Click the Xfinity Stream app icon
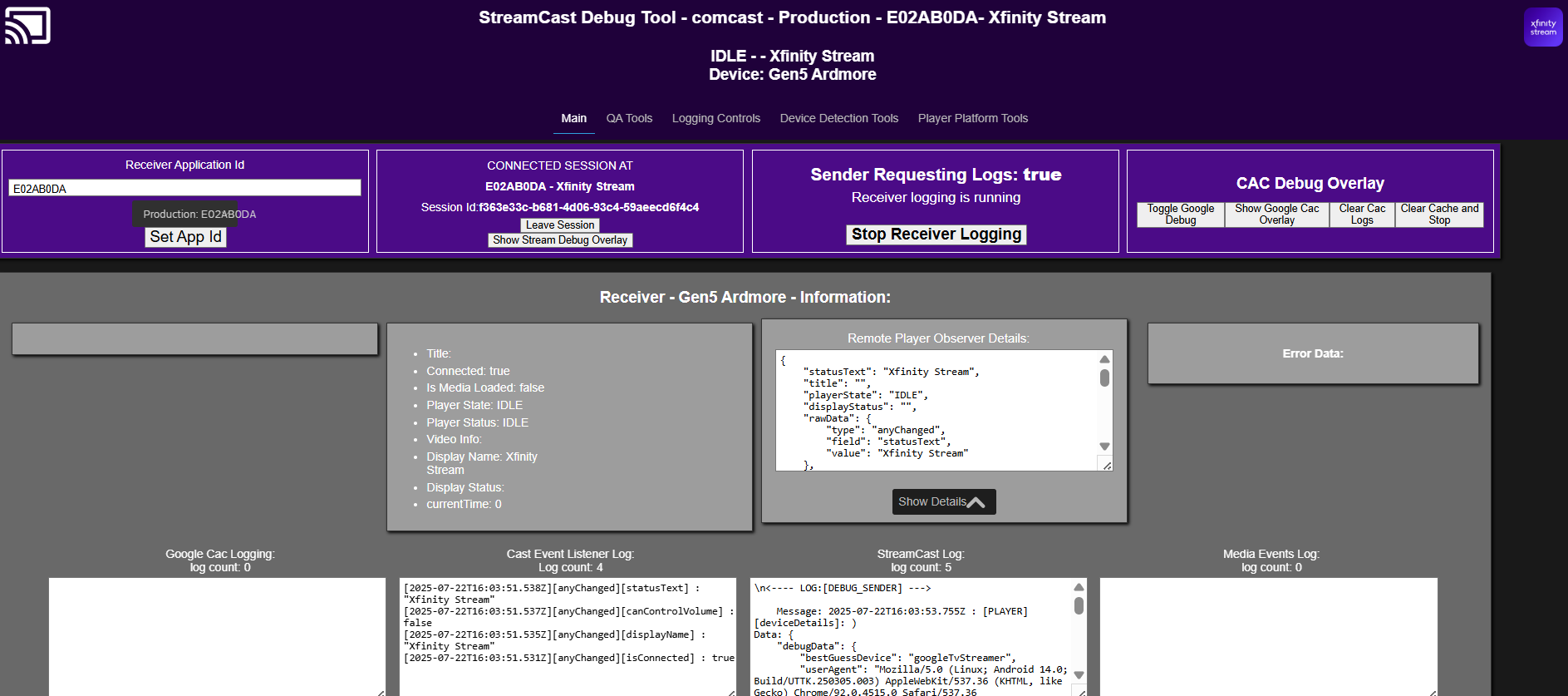The height and width of the screenshot is (696, 1568). click(1543, 27)
